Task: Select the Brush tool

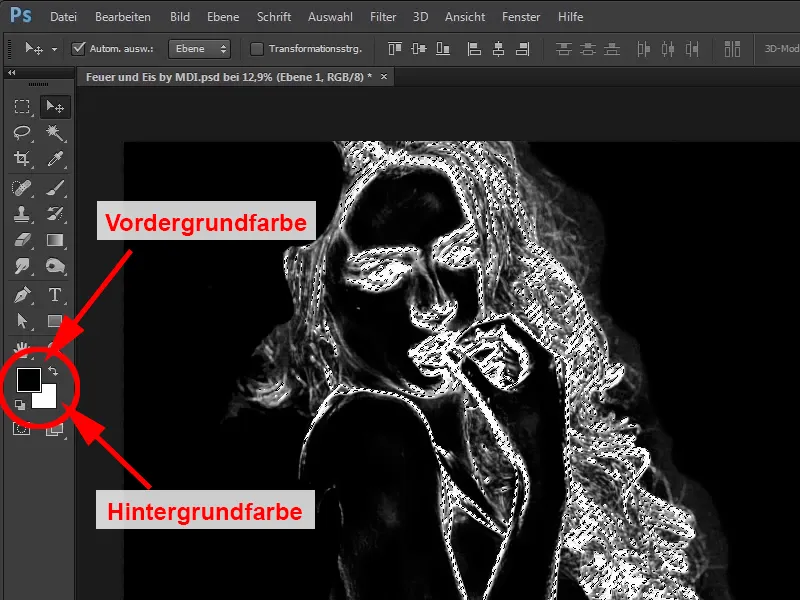Action: click(x=55, y=188)
